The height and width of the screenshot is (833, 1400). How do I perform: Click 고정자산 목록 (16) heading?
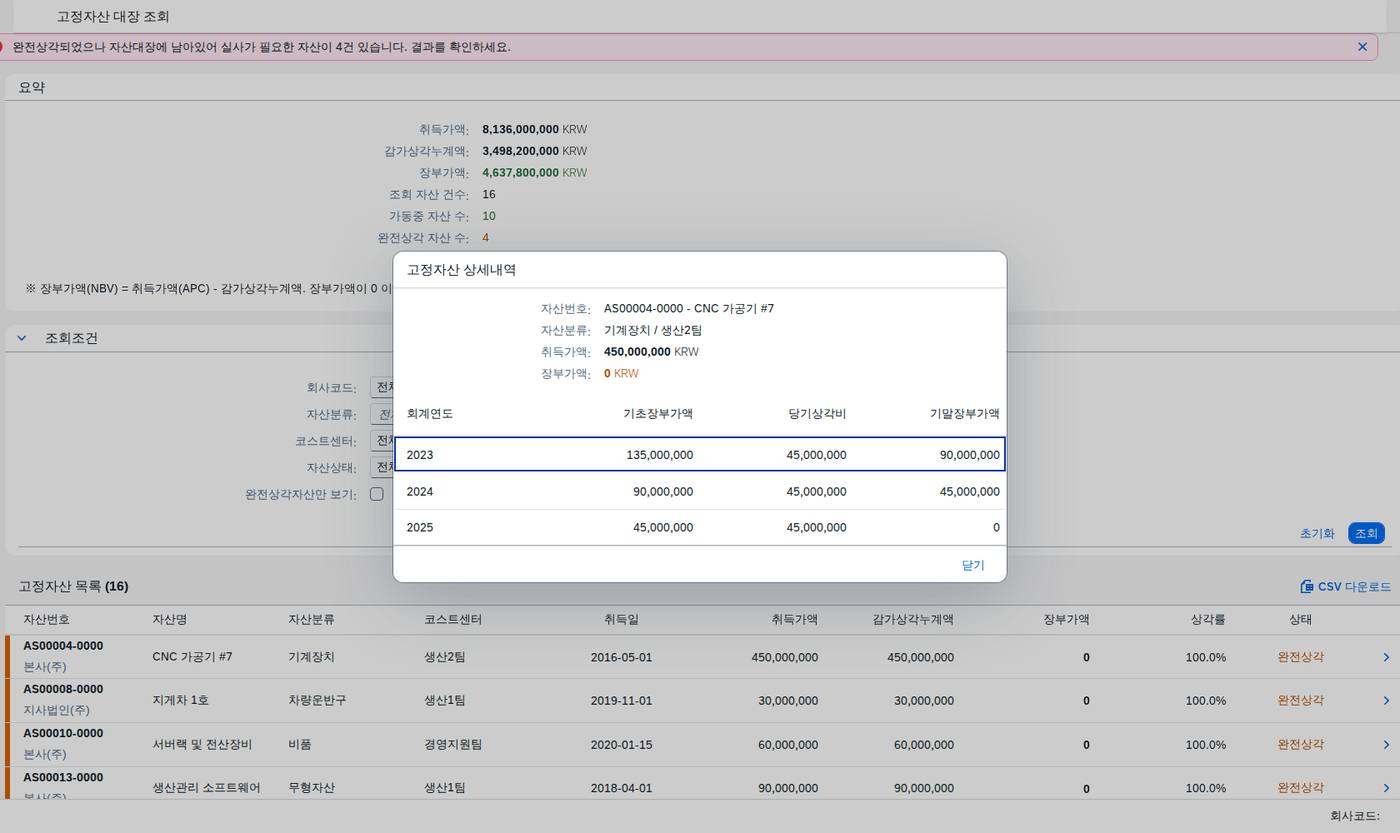tap(73, 587)
